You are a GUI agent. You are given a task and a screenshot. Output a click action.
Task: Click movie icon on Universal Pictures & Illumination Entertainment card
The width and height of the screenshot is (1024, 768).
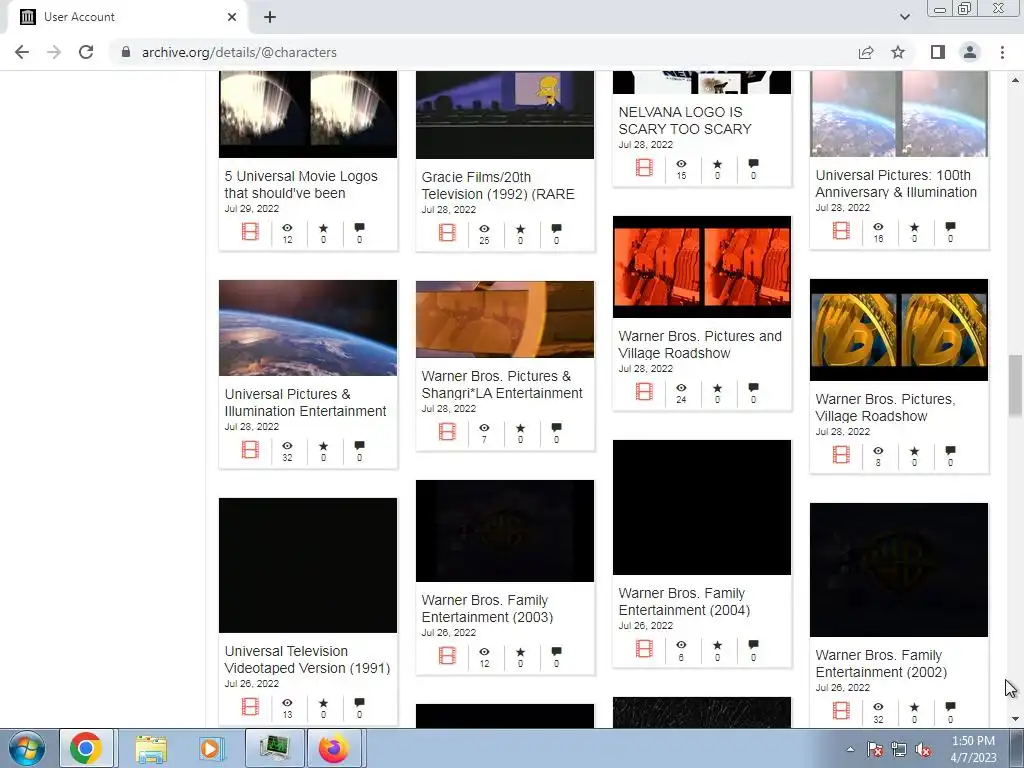(250, 450)
